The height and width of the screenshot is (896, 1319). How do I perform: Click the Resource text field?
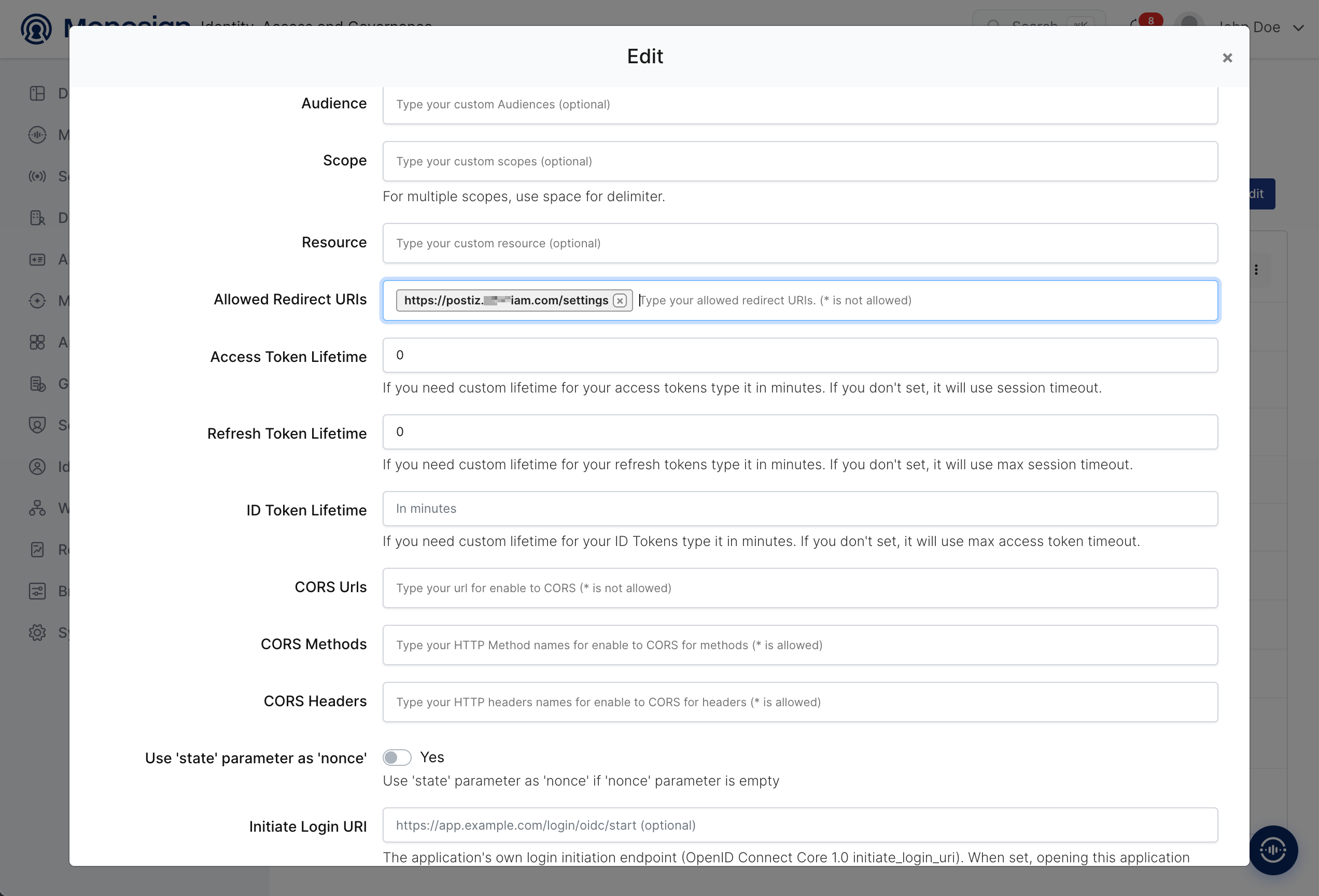[799, 243]
